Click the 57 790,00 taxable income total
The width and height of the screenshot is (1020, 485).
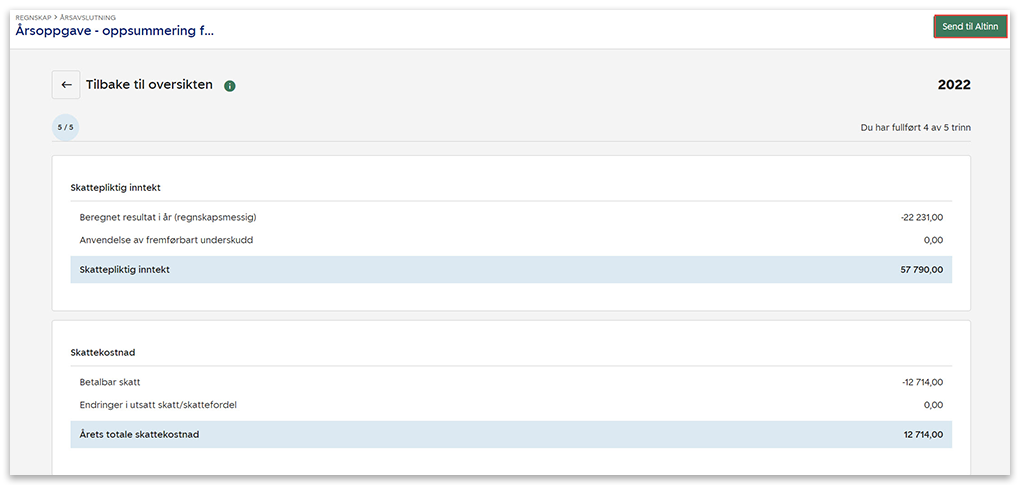point(923,269)
